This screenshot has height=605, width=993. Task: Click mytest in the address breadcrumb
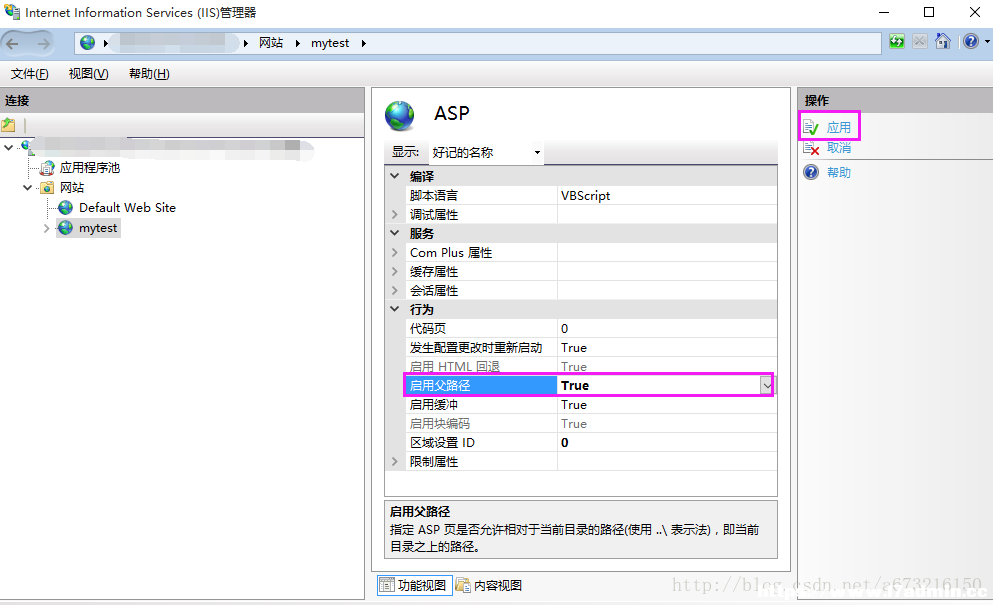[330, 43]
